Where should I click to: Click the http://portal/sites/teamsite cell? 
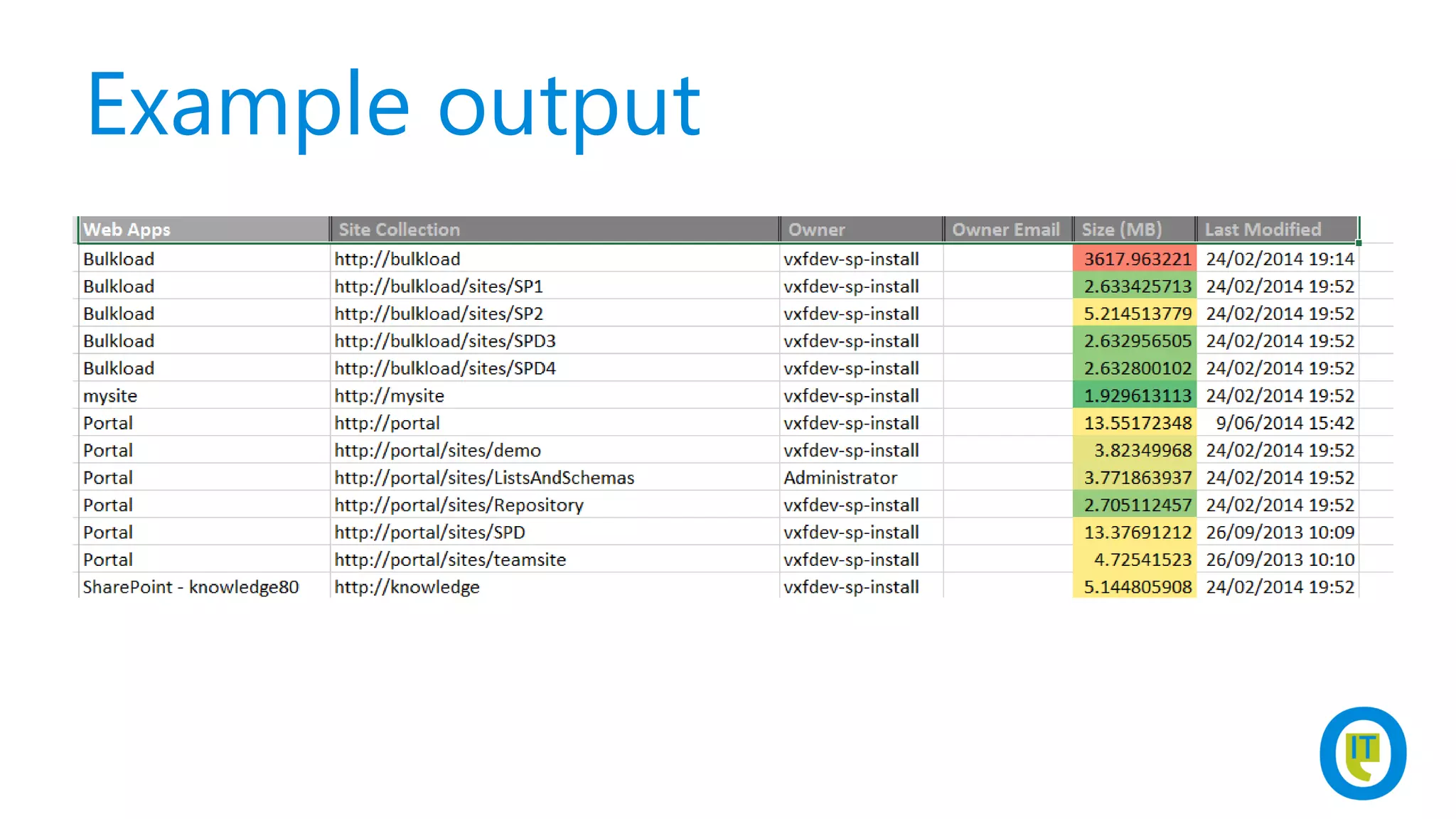[555, 560]
